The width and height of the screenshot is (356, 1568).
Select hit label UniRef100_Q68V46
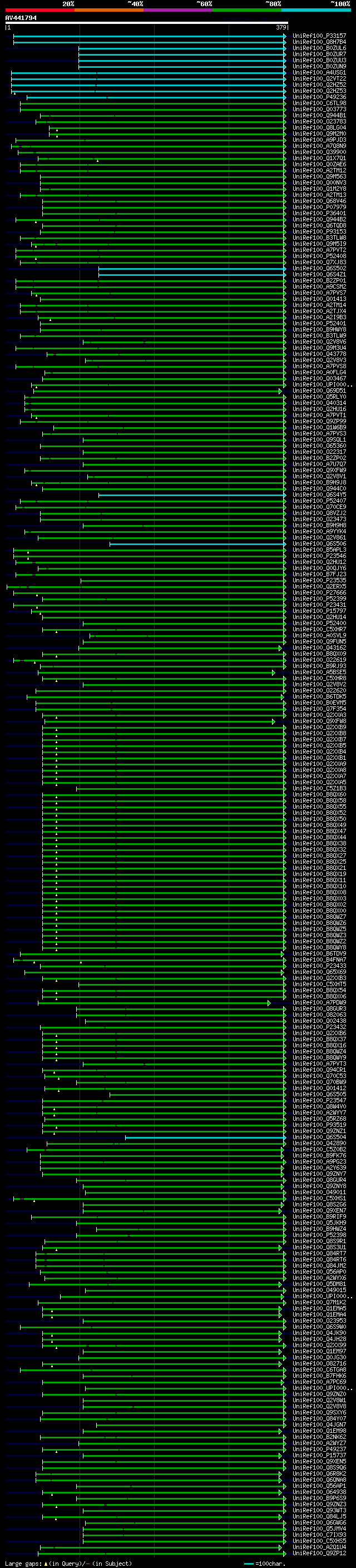pyautogui.click(x=319, y=201)
